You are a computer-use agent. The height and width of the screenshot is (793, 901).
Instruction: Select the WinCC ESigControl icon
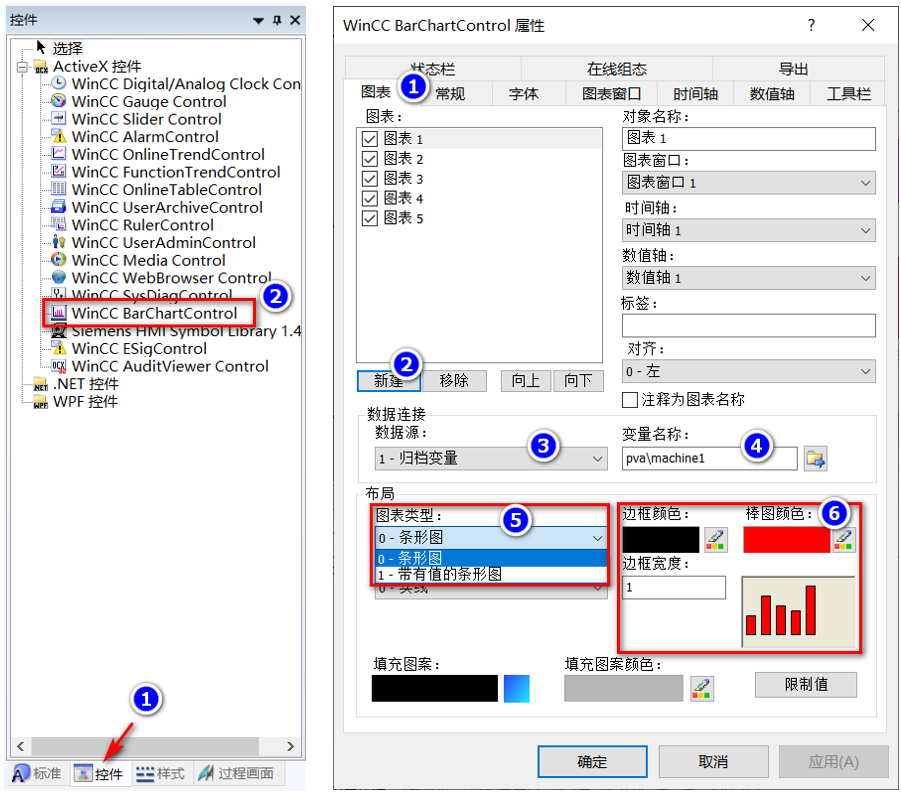click(59, 348)
